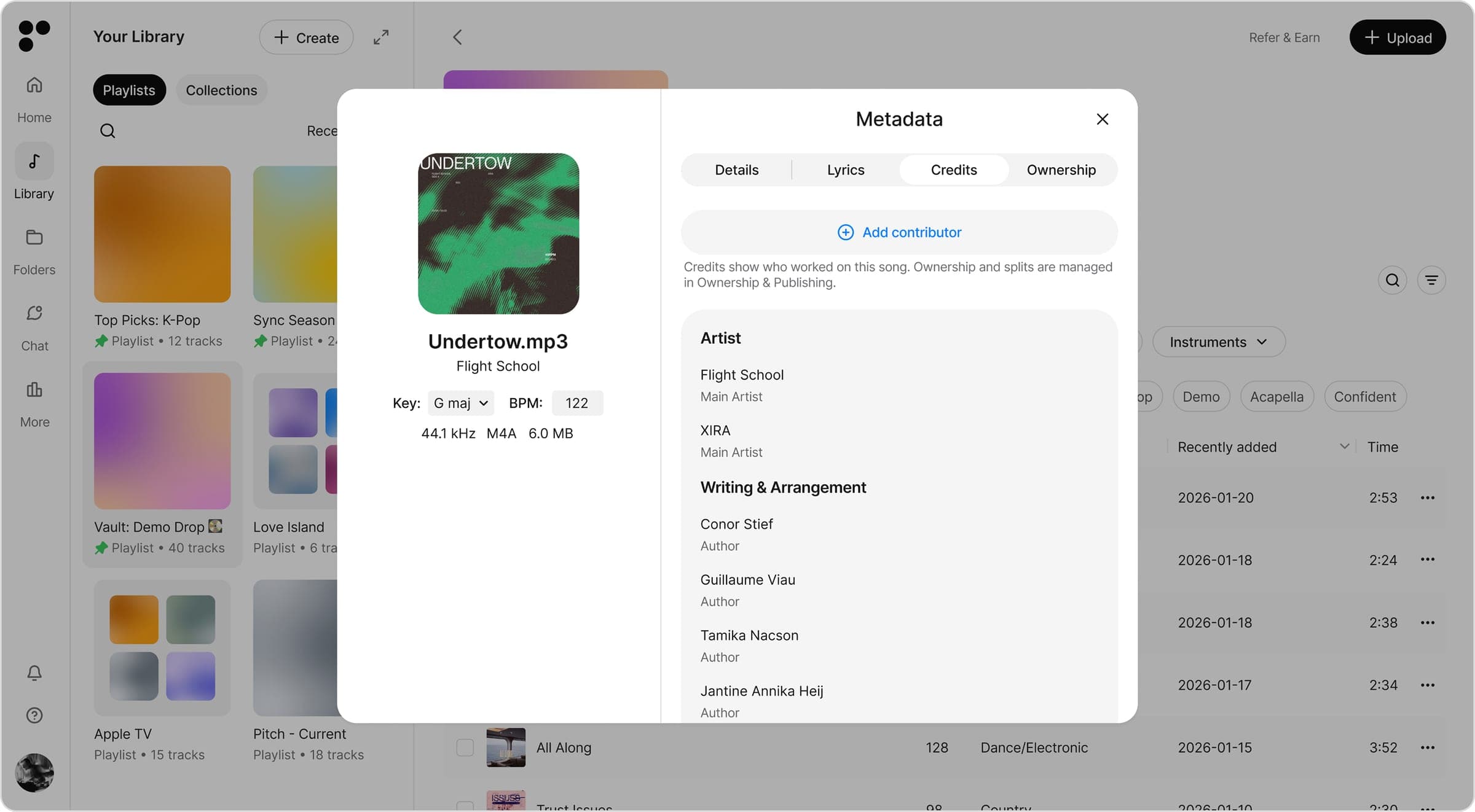Screen dimensions: 1475x812
Task: Open Vault: Demo Drop playlist cover
Action: pyautogui.click(x=162, y=441)
